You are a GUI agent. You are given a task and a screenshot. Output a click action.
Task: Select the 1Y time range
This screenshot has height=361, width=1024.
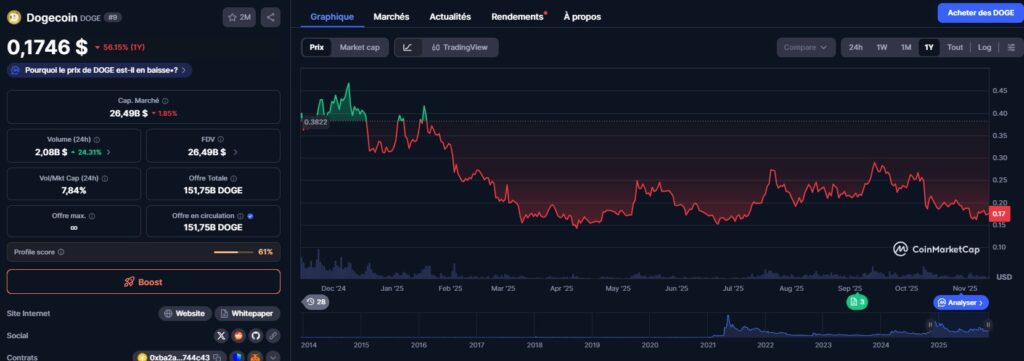pyautogui.click(x=929, y=47)
